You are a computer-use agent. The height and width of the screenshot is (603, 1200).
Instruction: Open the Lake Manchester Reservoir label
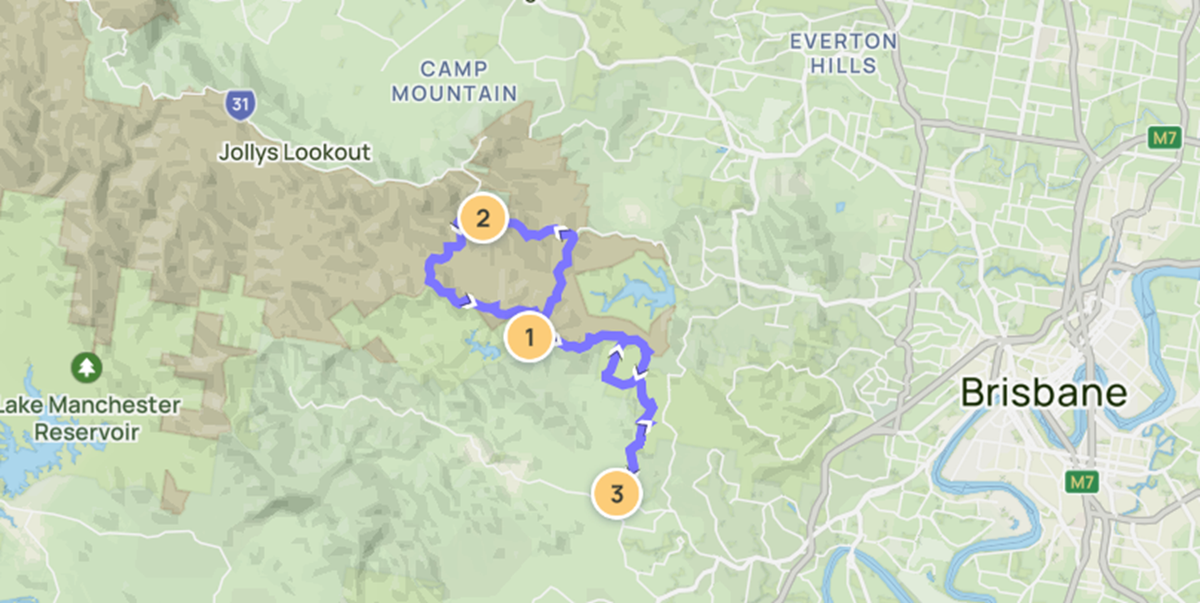pyautogui.click(x=88, y=419)
